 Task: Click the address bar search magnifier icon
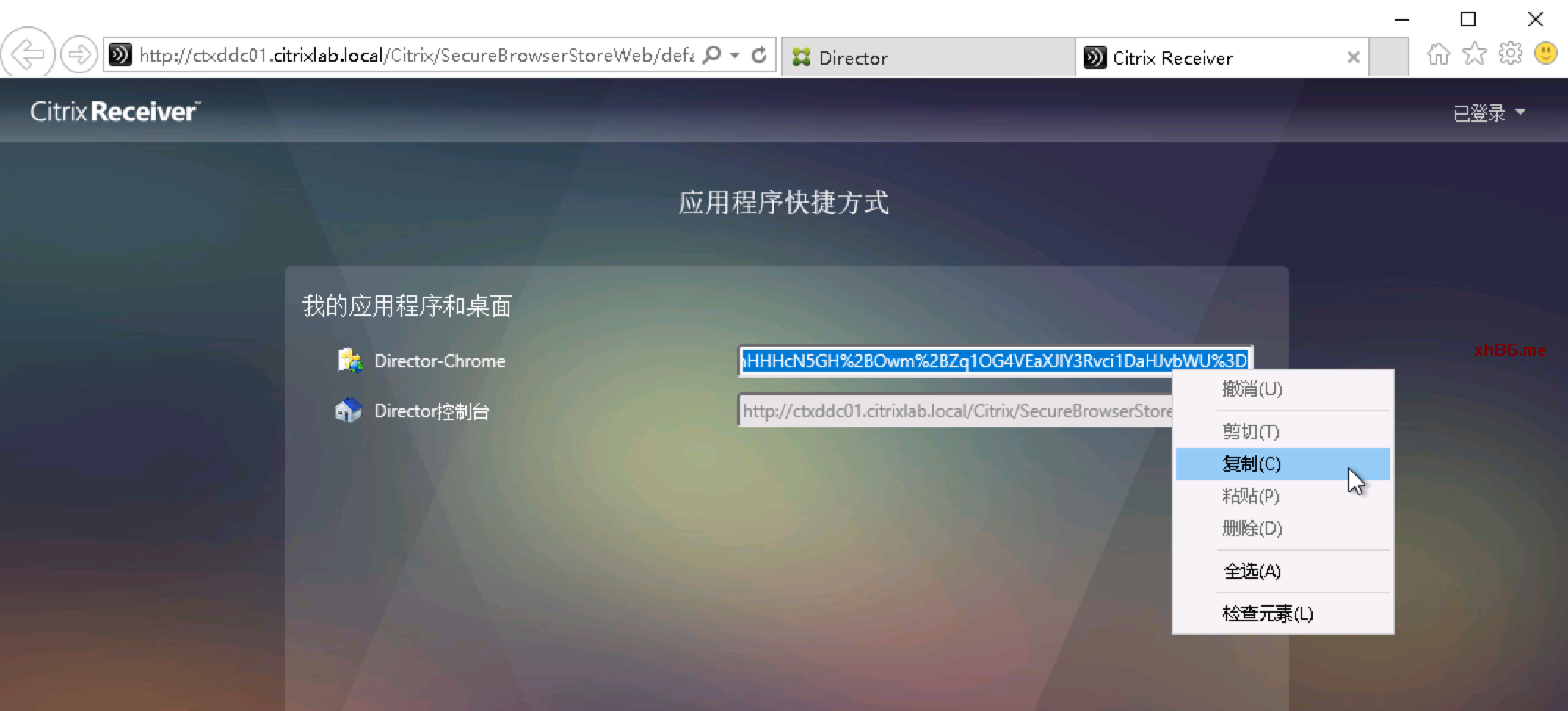pos(711,55)
